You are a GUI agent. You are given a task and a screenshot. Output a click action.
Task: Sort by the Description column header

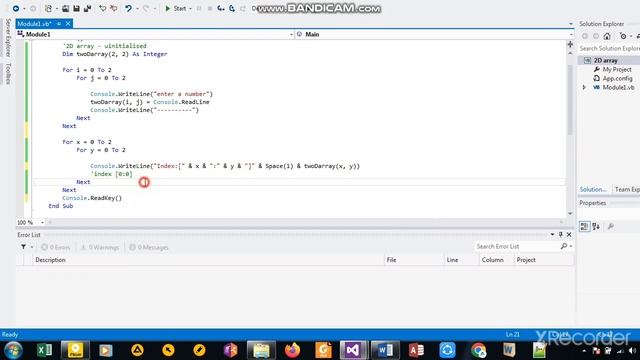pyautogui.click(x=208, y=260)
